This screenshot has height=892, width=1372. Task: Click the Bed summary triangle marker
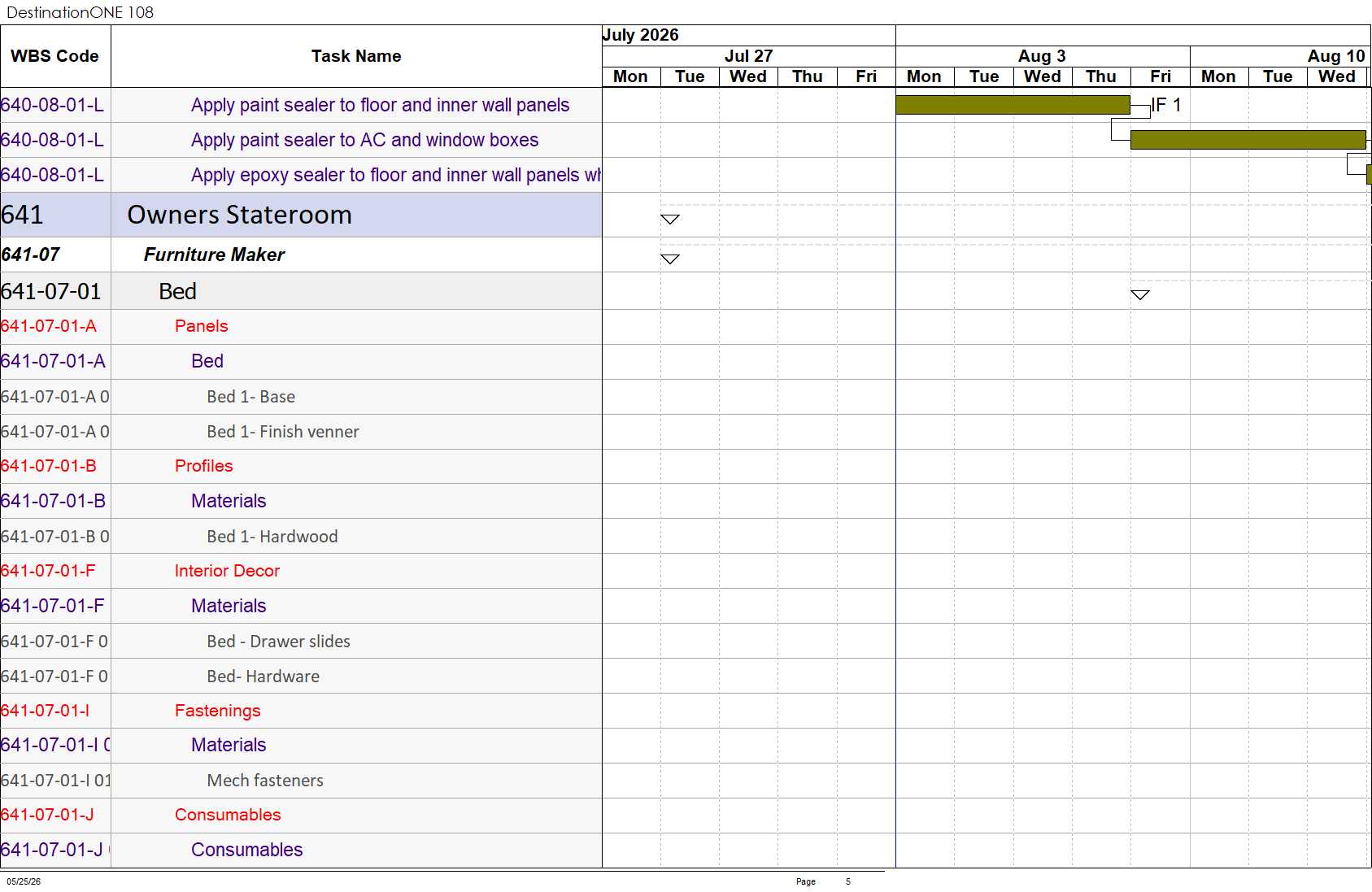pyautogui.click(x=1140, y=295)
